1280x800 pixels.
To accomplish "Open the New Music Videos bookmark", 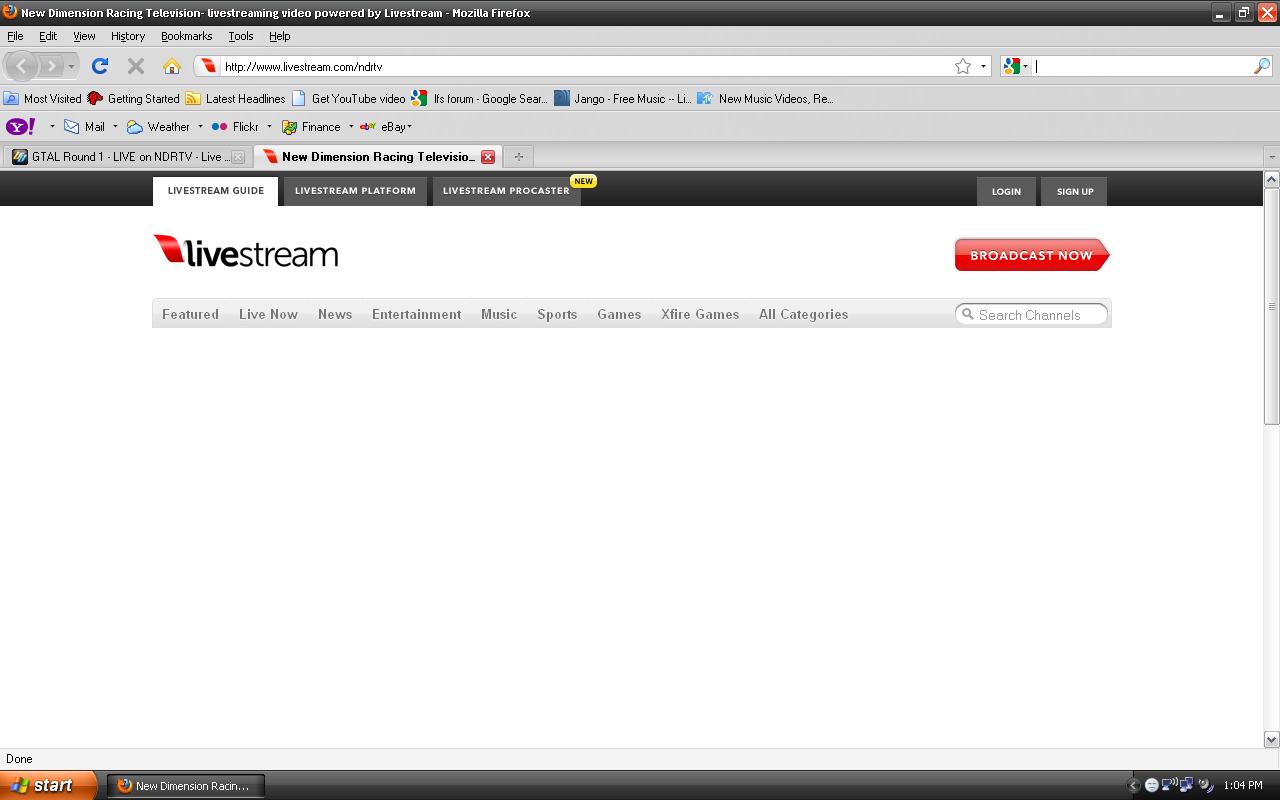I will click(x=766, y=99).
